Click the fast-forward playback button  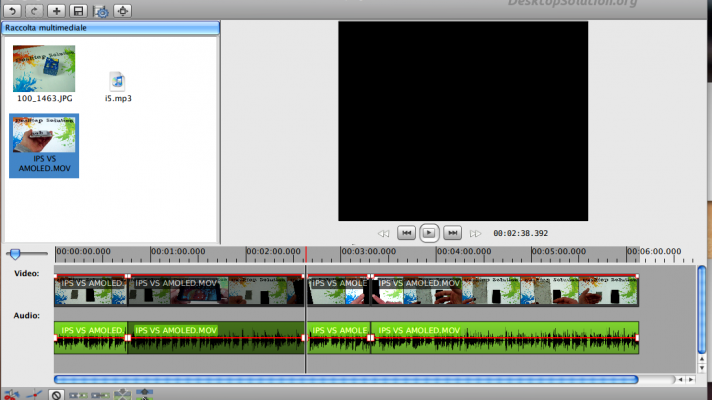click(x=475, y=233)
